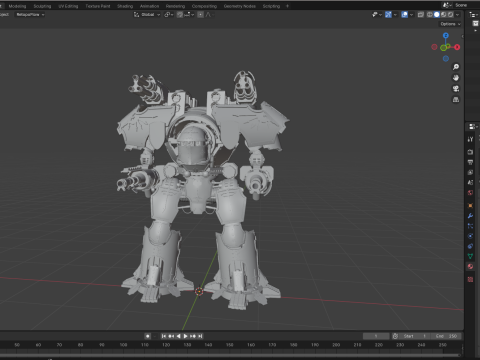Click the negative X axis gizmo circle
This screenshot has height=360, width=480.
pos(434,47)
